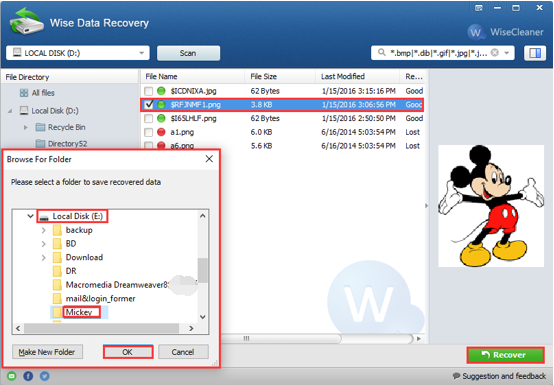Open the Facebook icon in status bar
This screenshot has height=385, width=554.
pos(28,376)
